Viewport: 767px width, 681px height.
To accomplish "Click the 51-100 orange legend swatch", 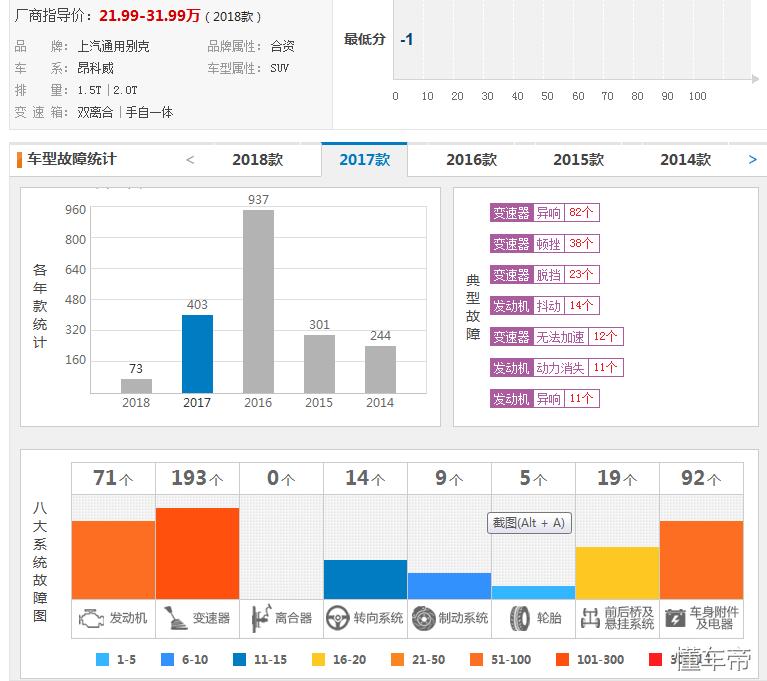I will click(476, 659).
